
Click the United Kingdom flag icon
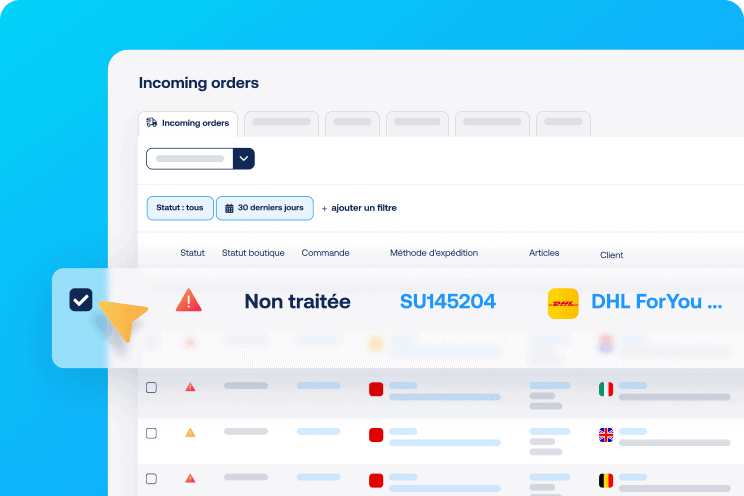605,434
